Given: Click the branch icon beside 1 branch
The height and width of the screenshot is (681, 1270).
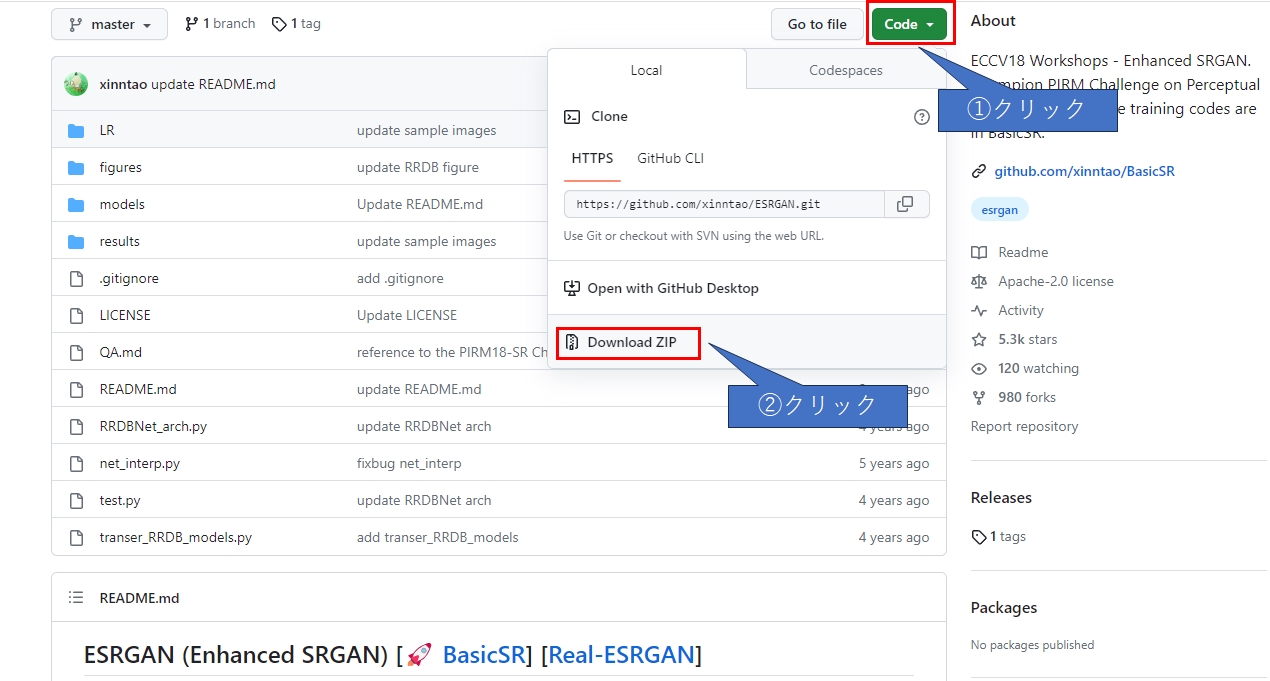Looking at the screenshot, I should point(190,23).
